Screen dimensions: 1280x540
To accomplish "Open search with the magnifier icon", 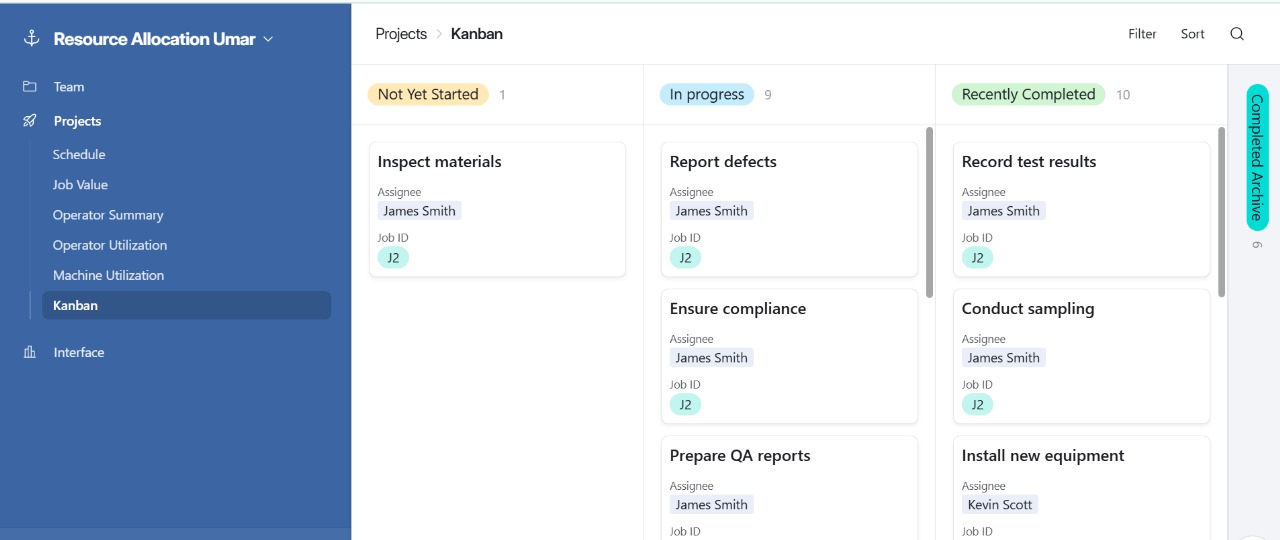I will click(1237, 34).
